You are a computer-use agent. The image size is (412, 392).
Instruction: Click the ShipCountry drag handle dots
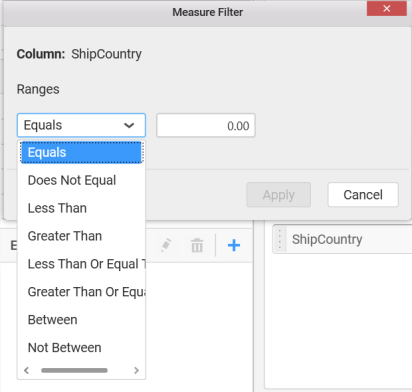tap(280, 239)
